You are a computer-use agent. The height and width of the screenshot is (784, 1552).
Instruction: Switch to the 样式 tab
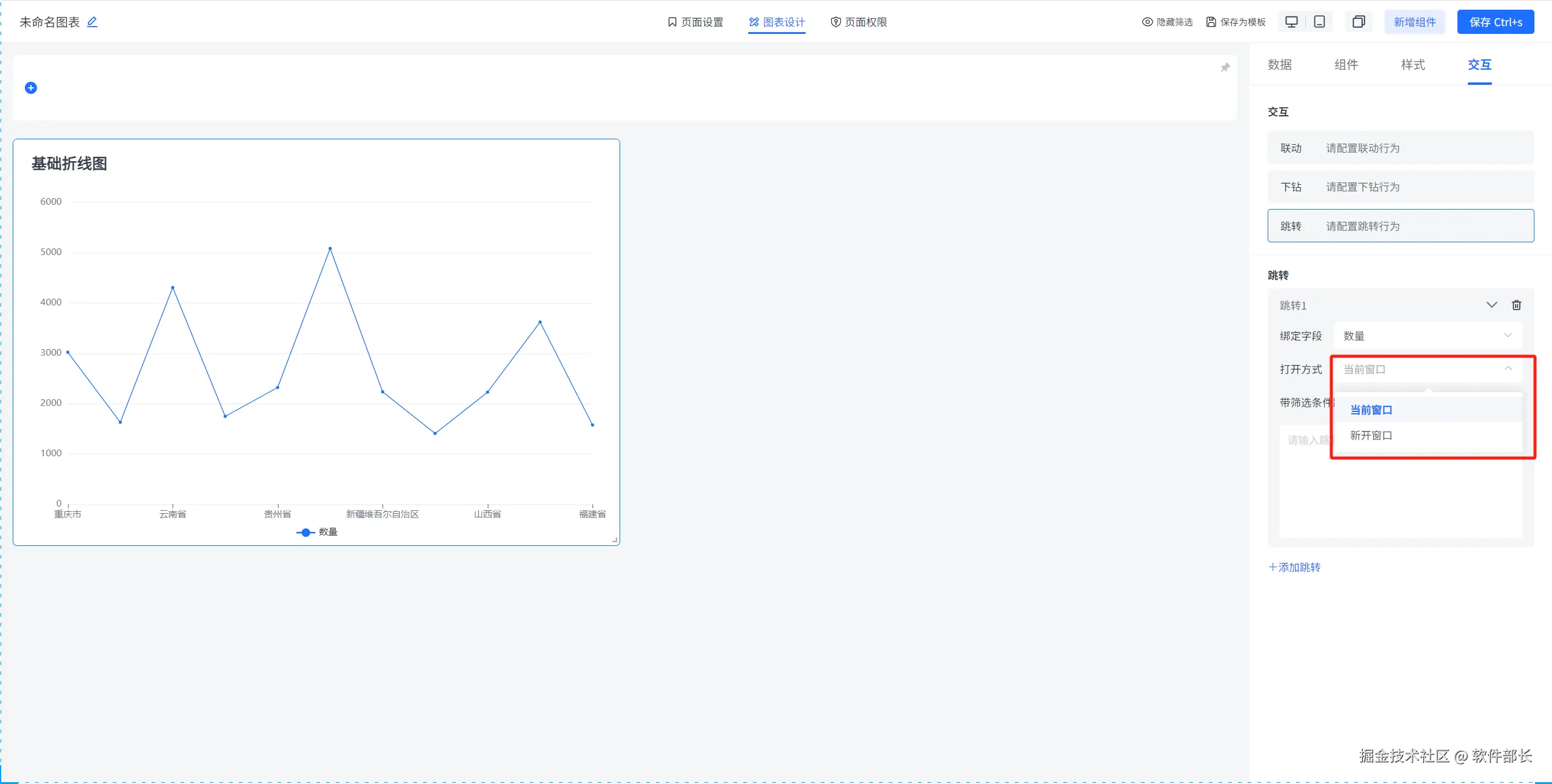coord(1413,65)
